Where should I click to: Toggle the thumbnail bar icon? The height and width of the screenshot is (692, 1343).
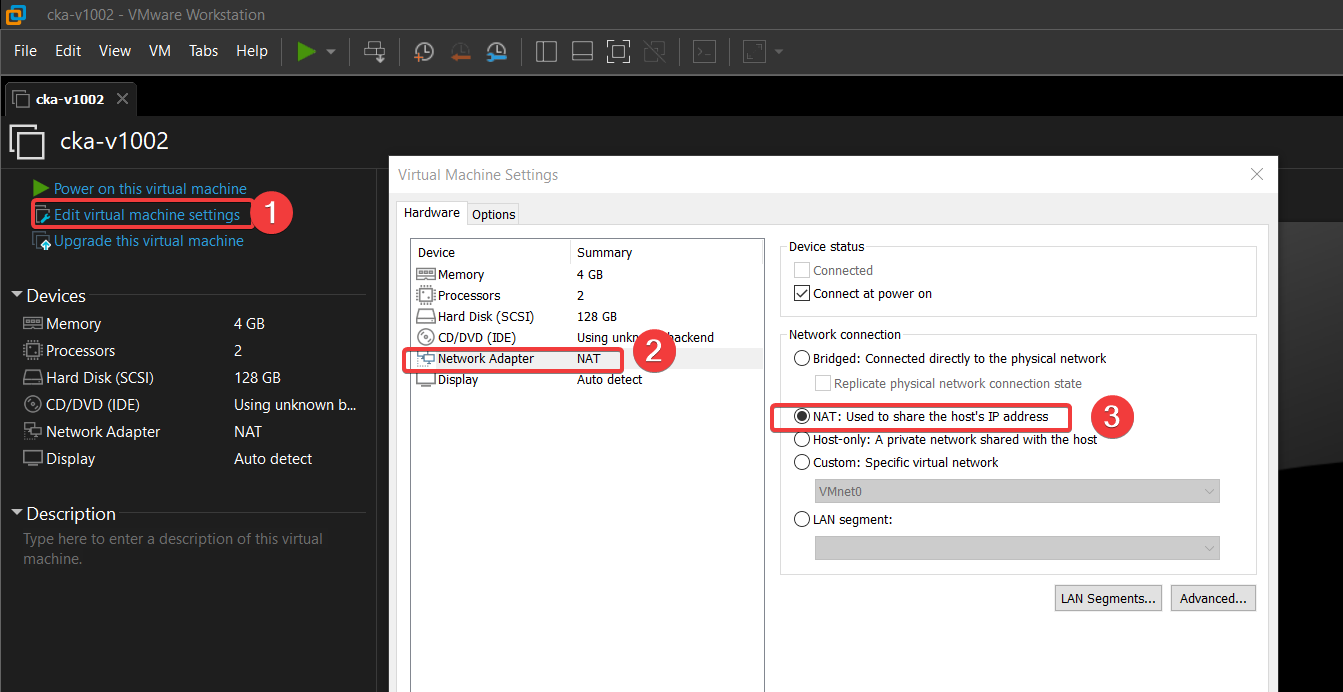[x=583, y=51]
